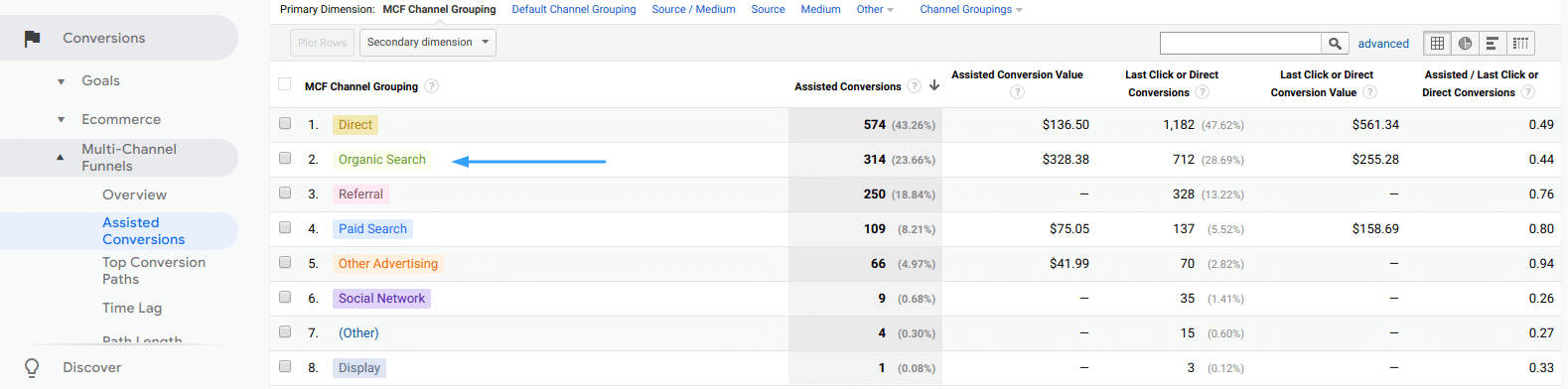Open the Channel Groupings dropdown

tap(970, 9)
